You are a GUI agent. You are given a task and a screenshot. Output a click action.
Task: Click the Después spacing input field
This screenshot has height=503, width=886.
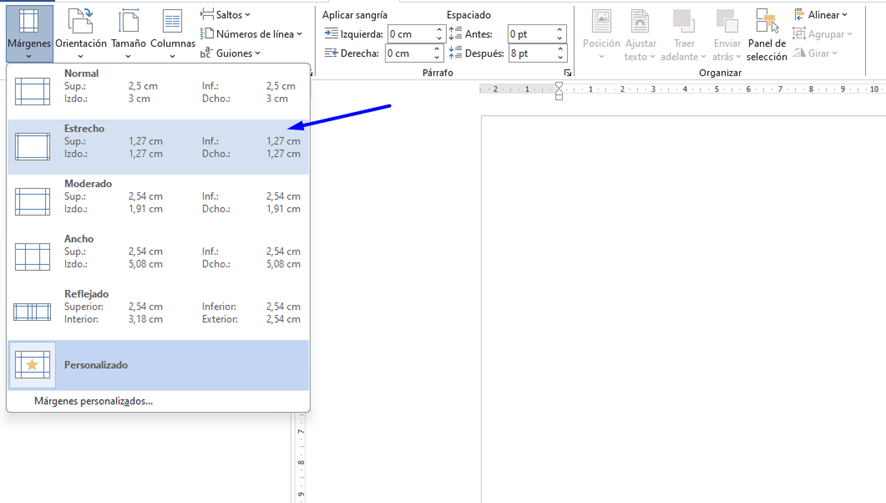pyautogui.click(x=531, y=53)
